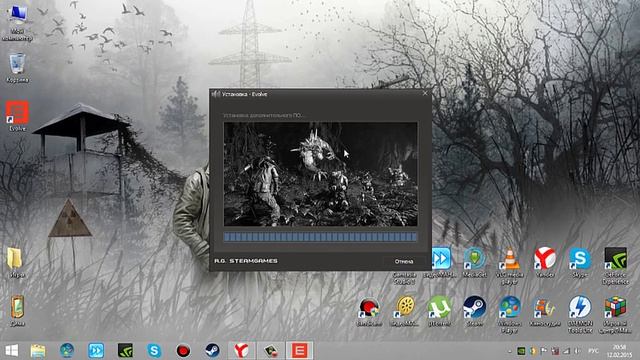Switch to the Evolve installer on the taskbar

click(299, 350)
